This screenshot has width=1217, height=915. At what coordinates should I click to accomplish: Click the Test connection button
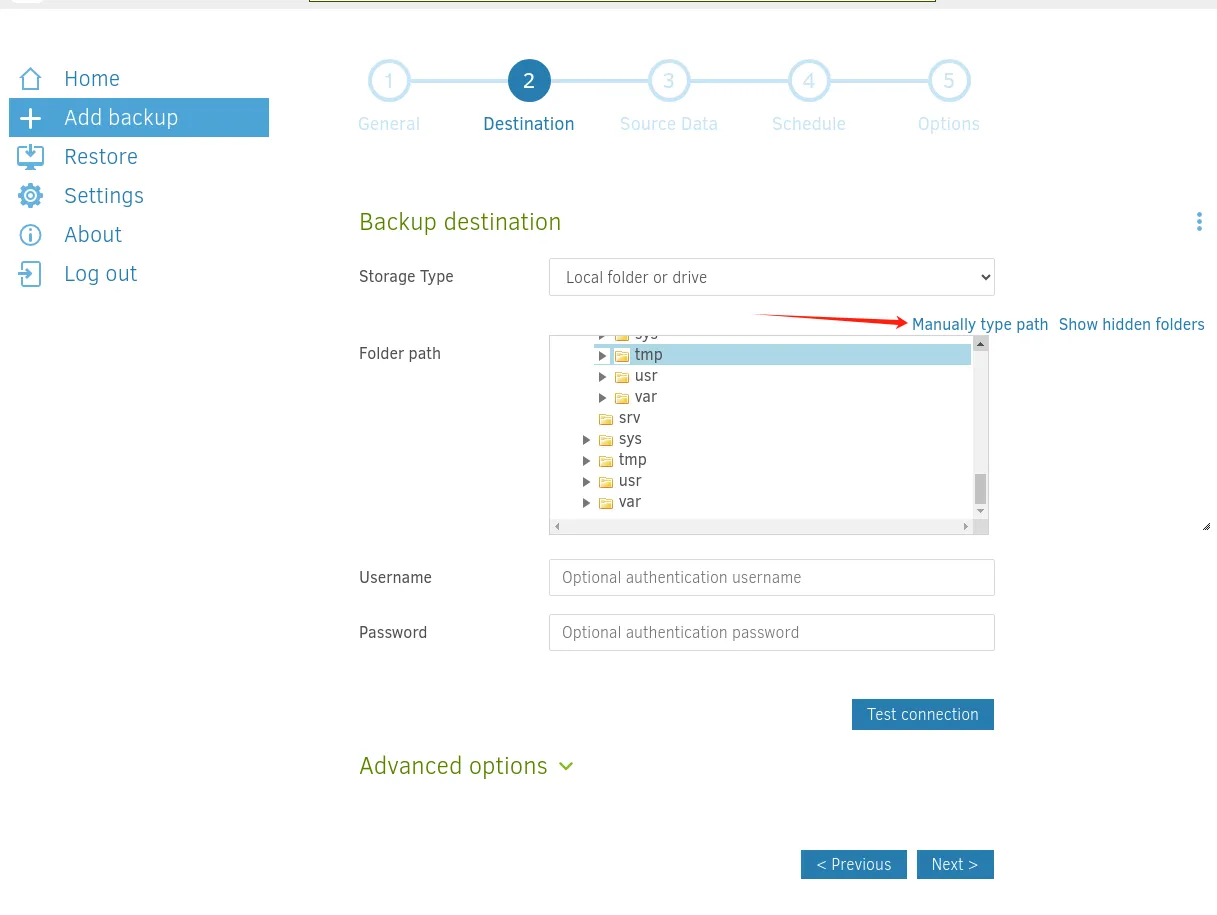coord(923,714)
